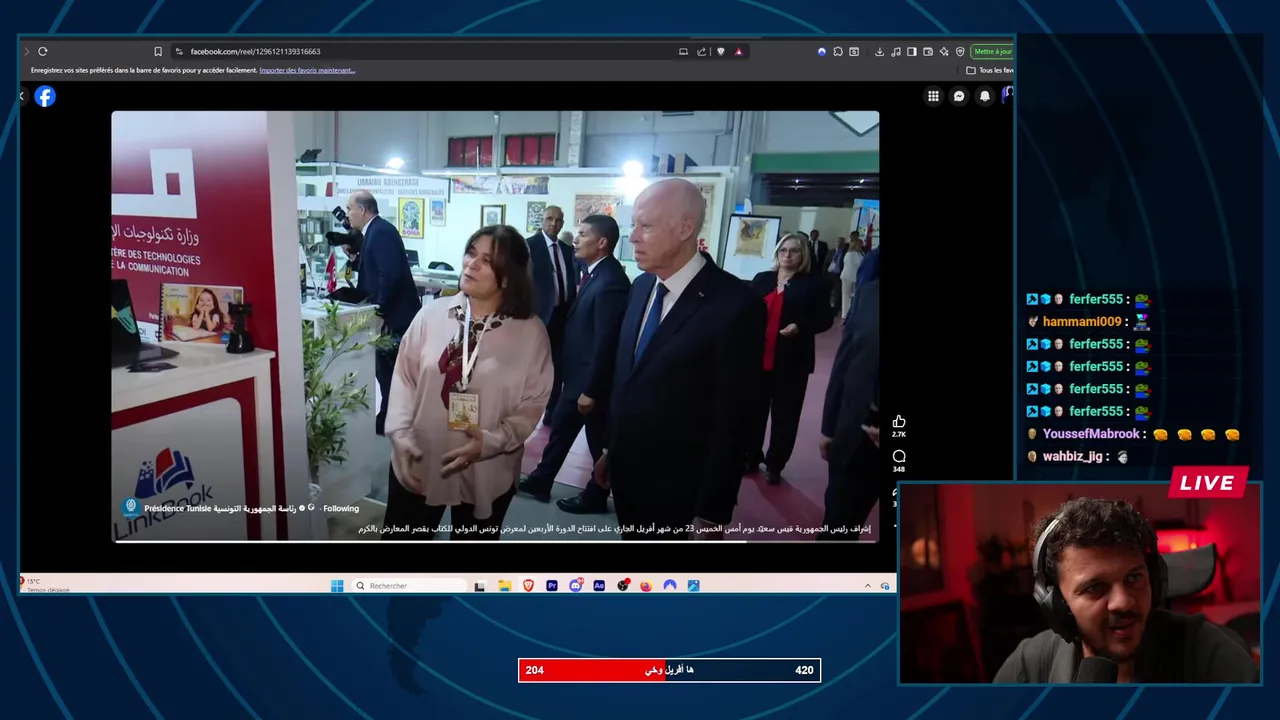The image size is (1280, 720).
Task: Open Discord from taskbar
Action: pos(576,585)
